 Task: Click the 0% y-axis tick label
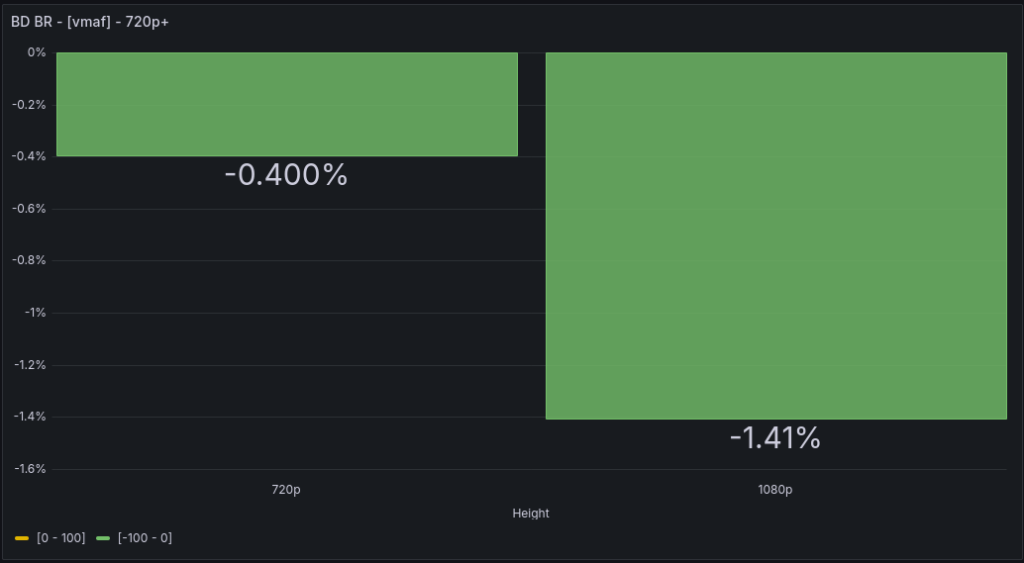(x=37, y=52)
